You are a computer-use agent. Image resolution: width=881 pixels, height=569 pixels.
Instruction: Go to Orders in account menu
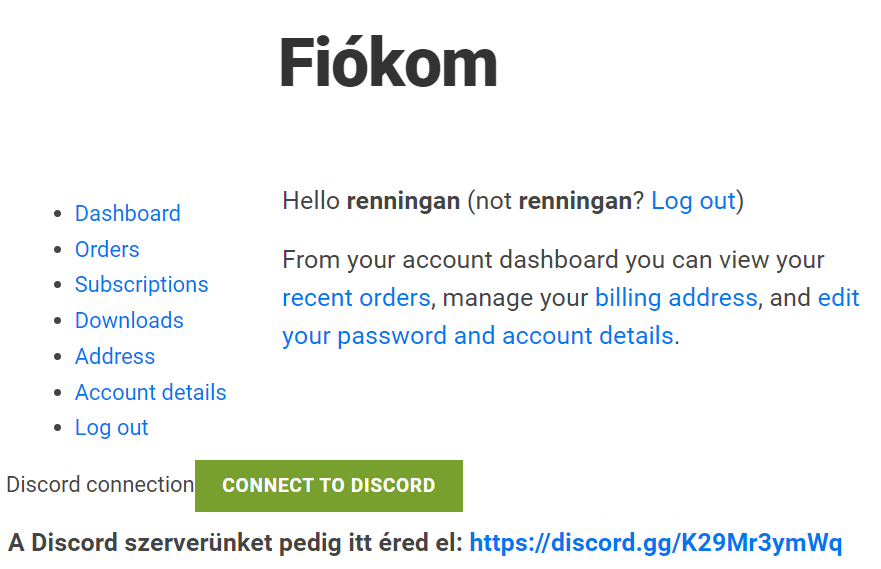(106, 249)
